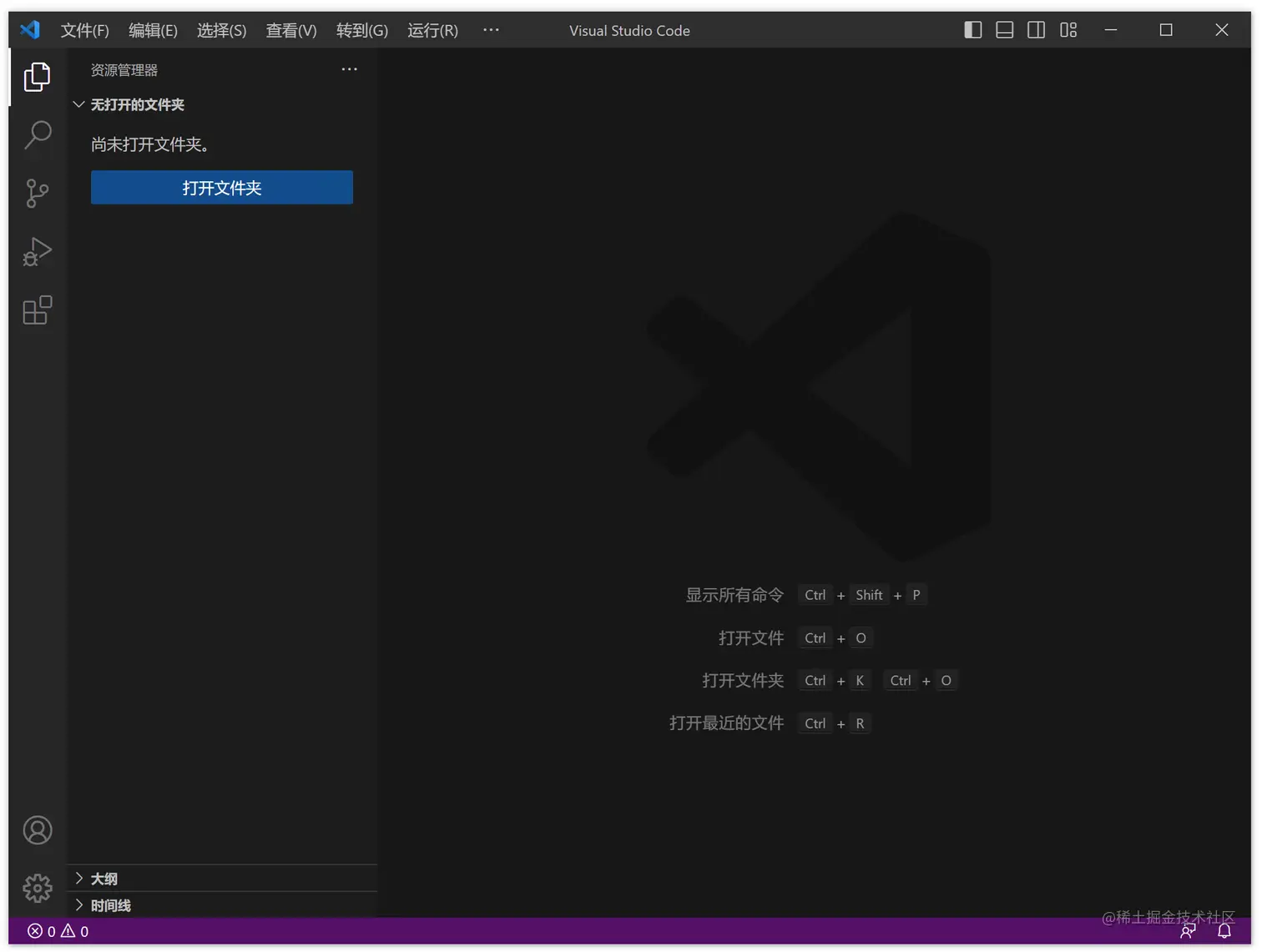Open the Explorer view in activity bar

(38, 77)
